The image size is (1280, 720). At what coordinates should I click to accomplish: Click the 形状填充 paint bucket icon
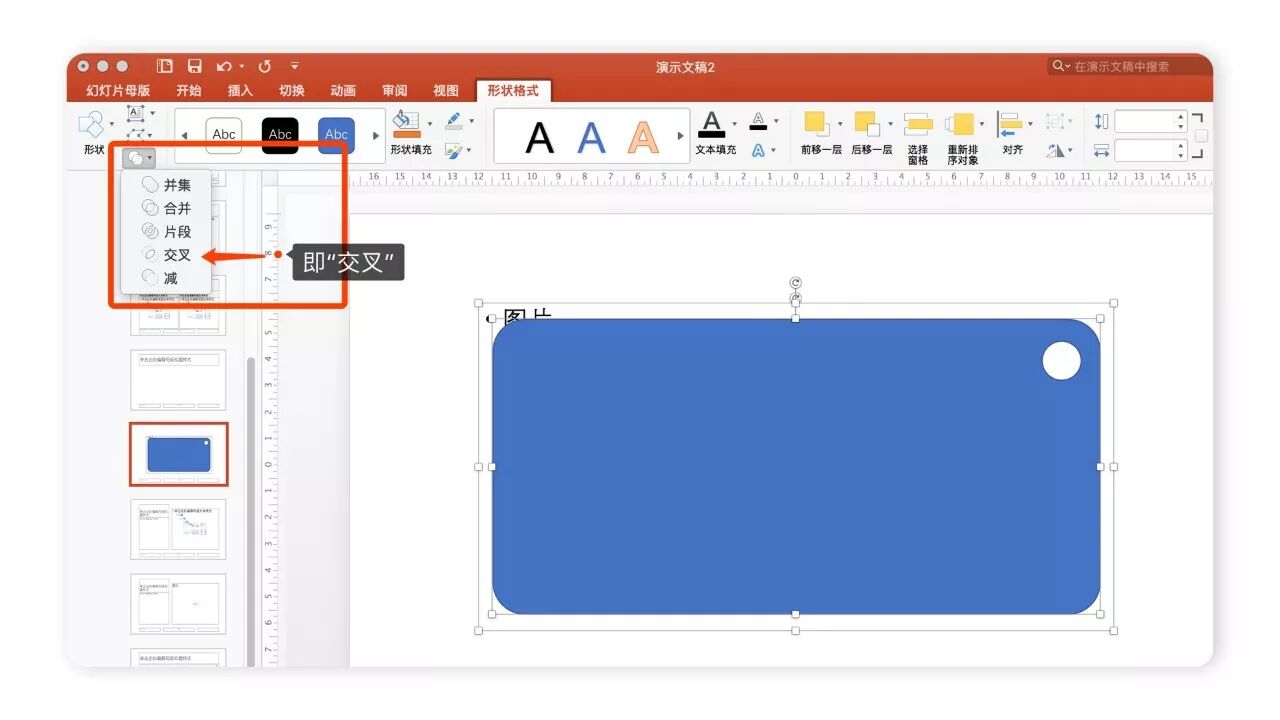(406, 124)
